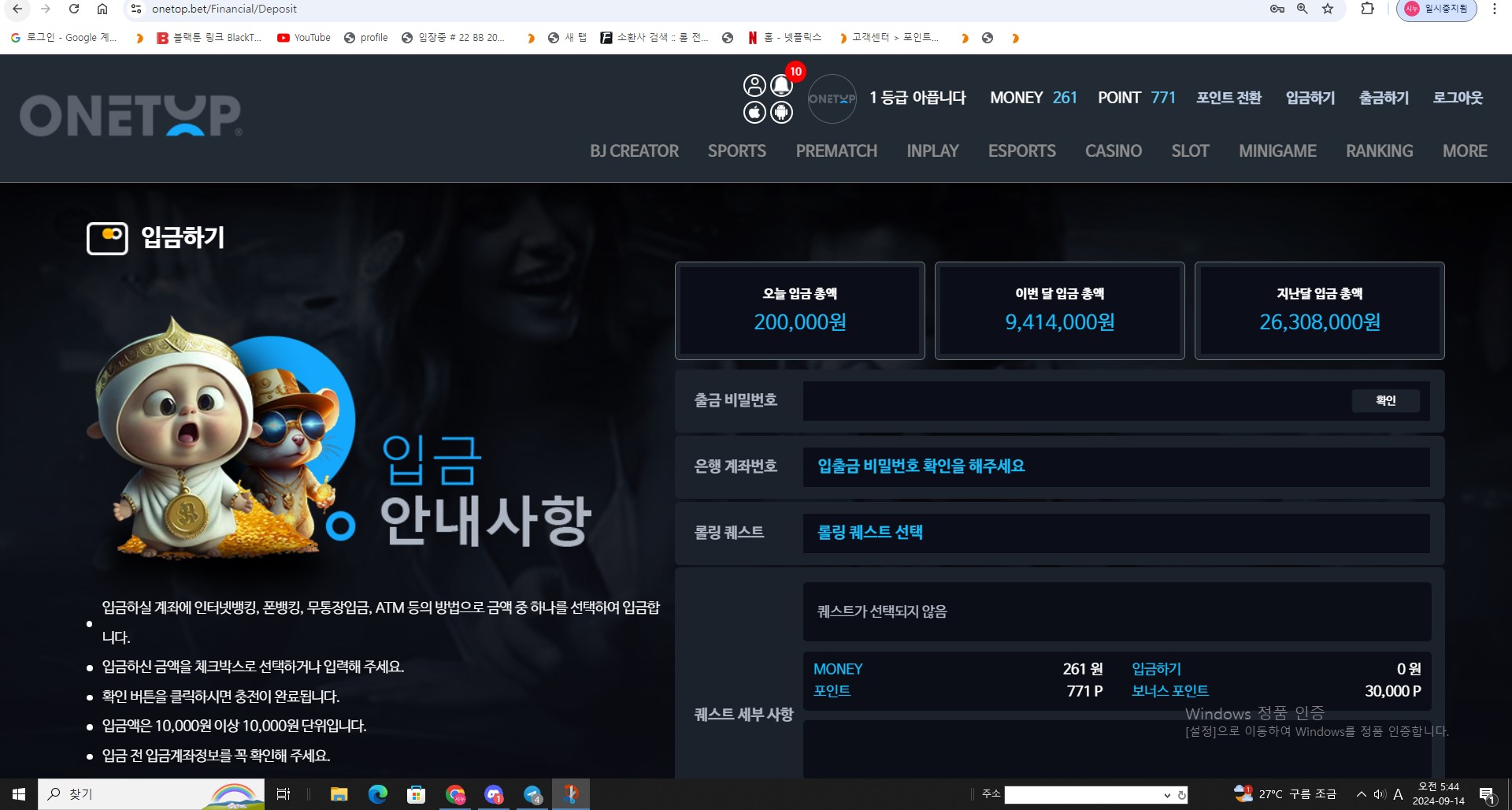Screen dimensions: 1512x810
Task: Click the Android app download icon
Action: coord(781,113)
